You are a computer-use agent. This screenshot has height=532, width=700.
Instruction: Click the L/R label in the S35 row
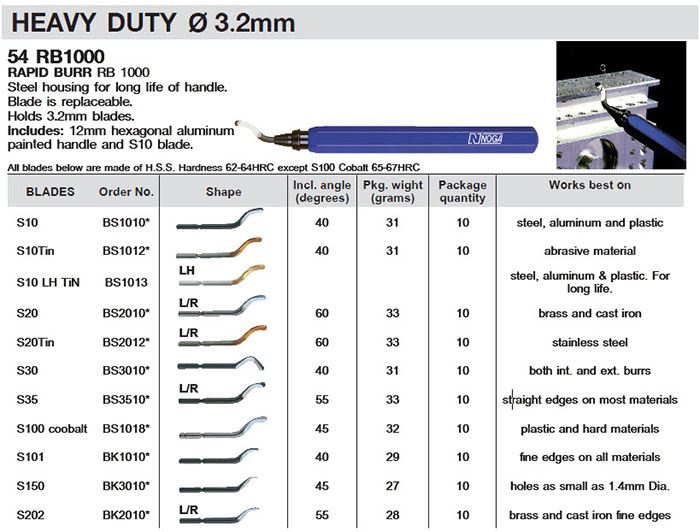(x=188, y=389)
